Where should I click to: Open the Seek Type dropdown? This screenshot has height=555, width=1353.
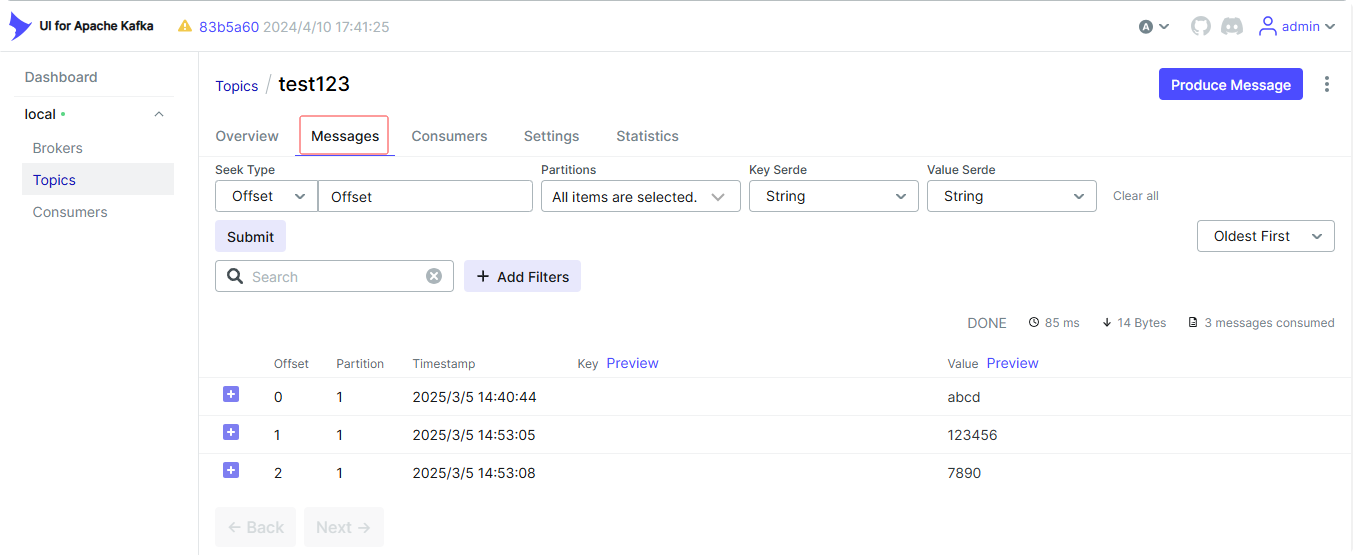[266, 197]
